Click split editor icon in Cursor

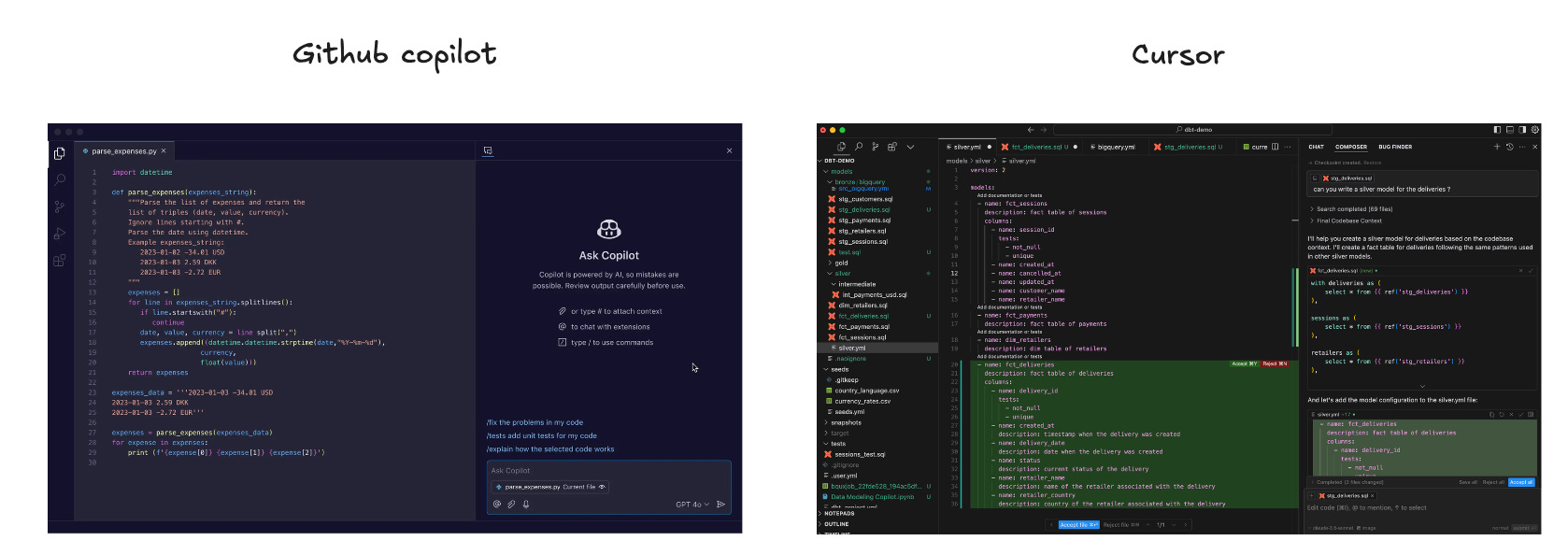(x=1276, y=147)
